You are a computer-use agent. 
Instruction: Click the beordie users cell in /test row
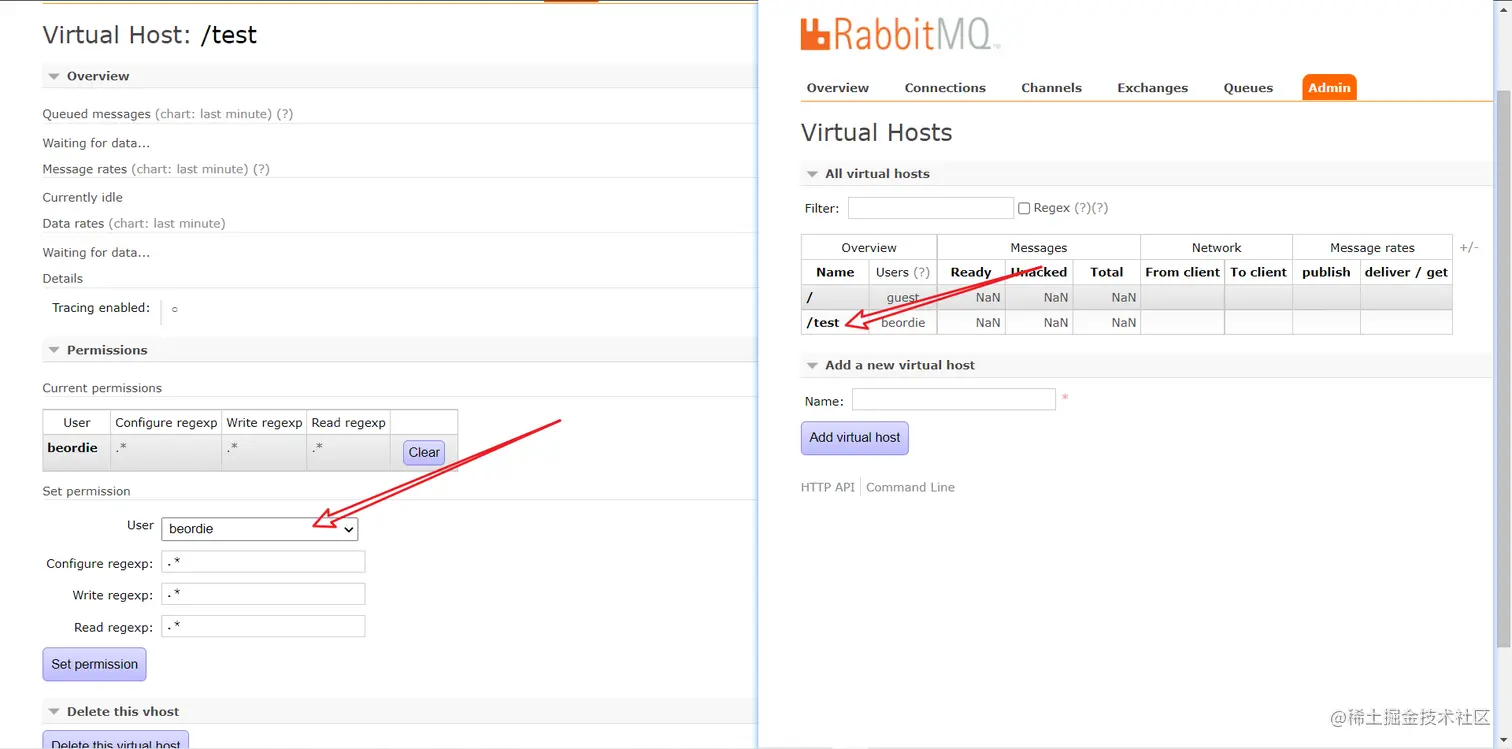[x=903, y=323]
